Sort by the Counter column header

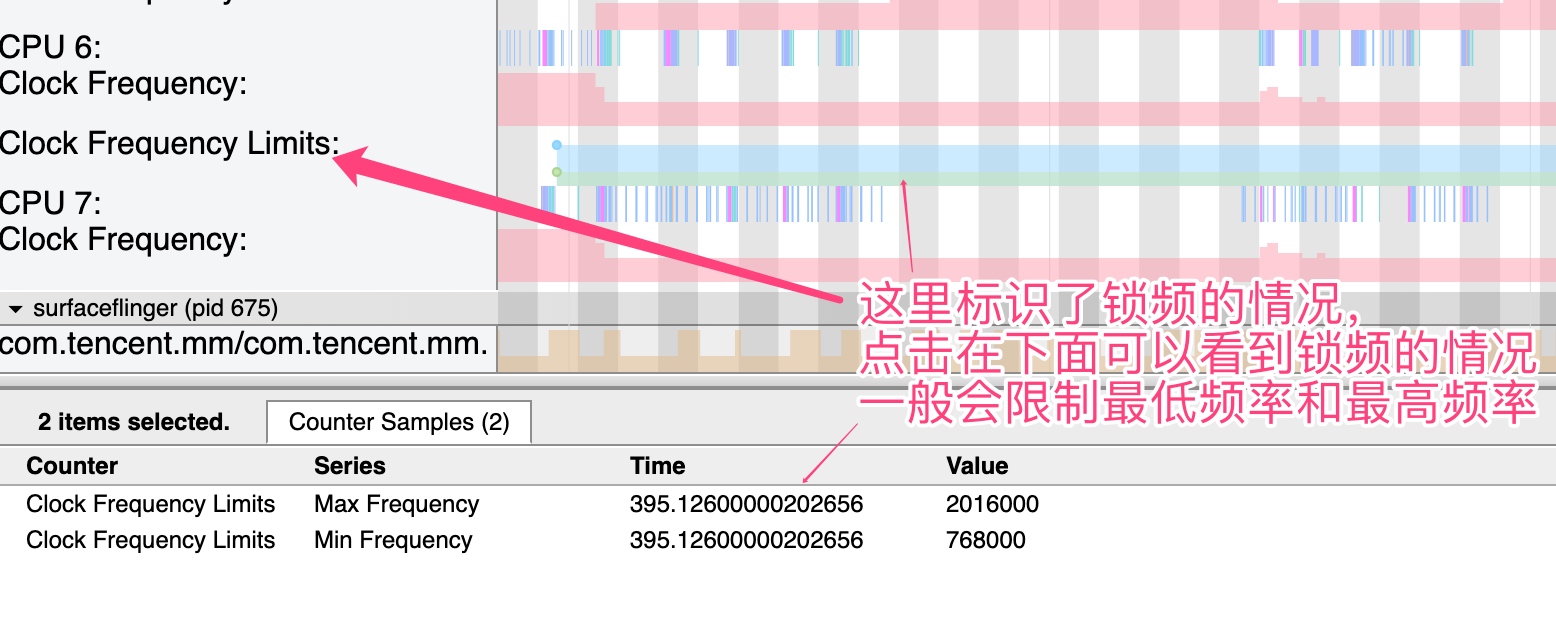click(72, 466)
